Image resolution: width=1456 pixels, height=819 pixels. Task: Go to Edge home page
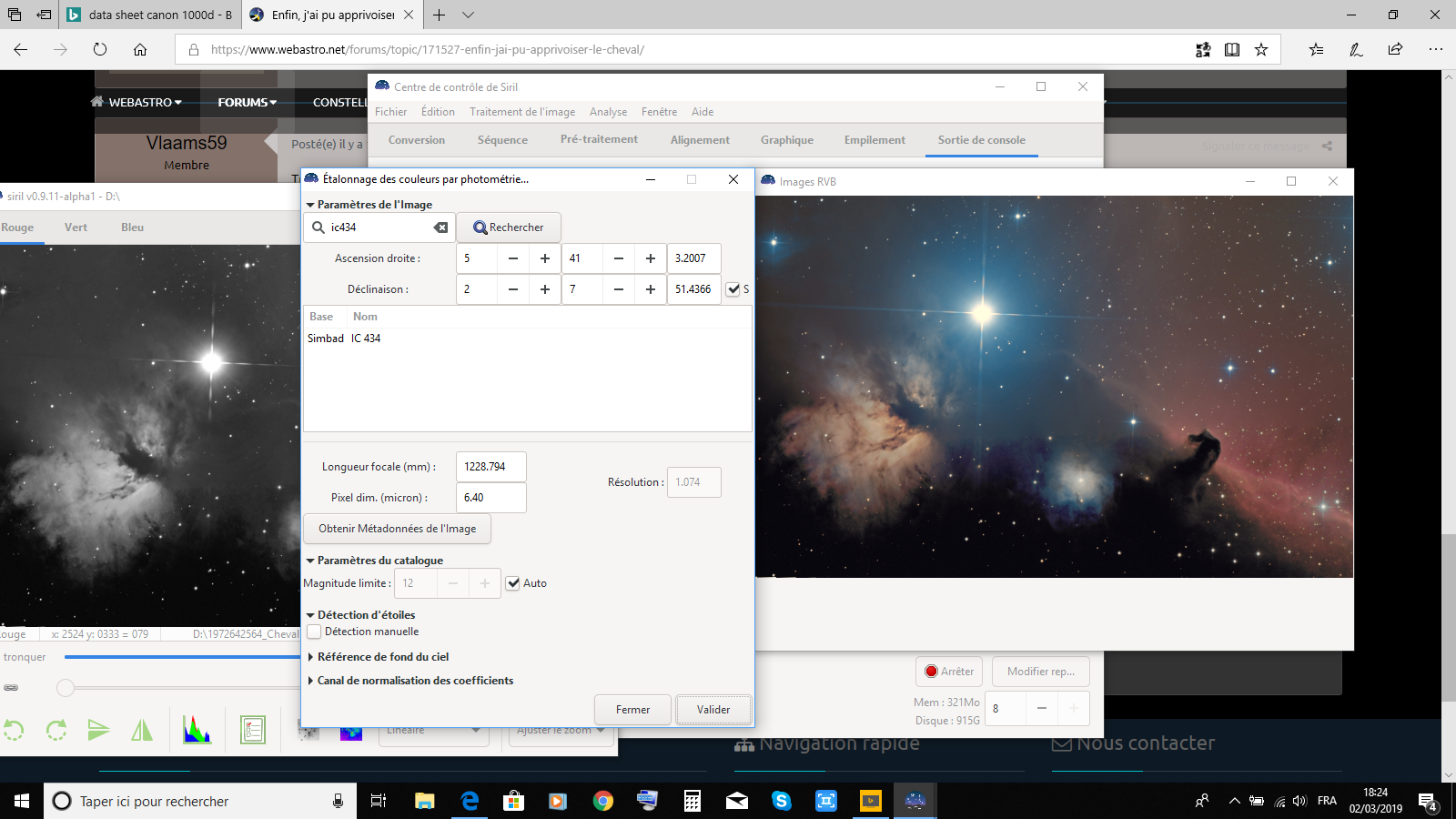click(x=140, y=50)
